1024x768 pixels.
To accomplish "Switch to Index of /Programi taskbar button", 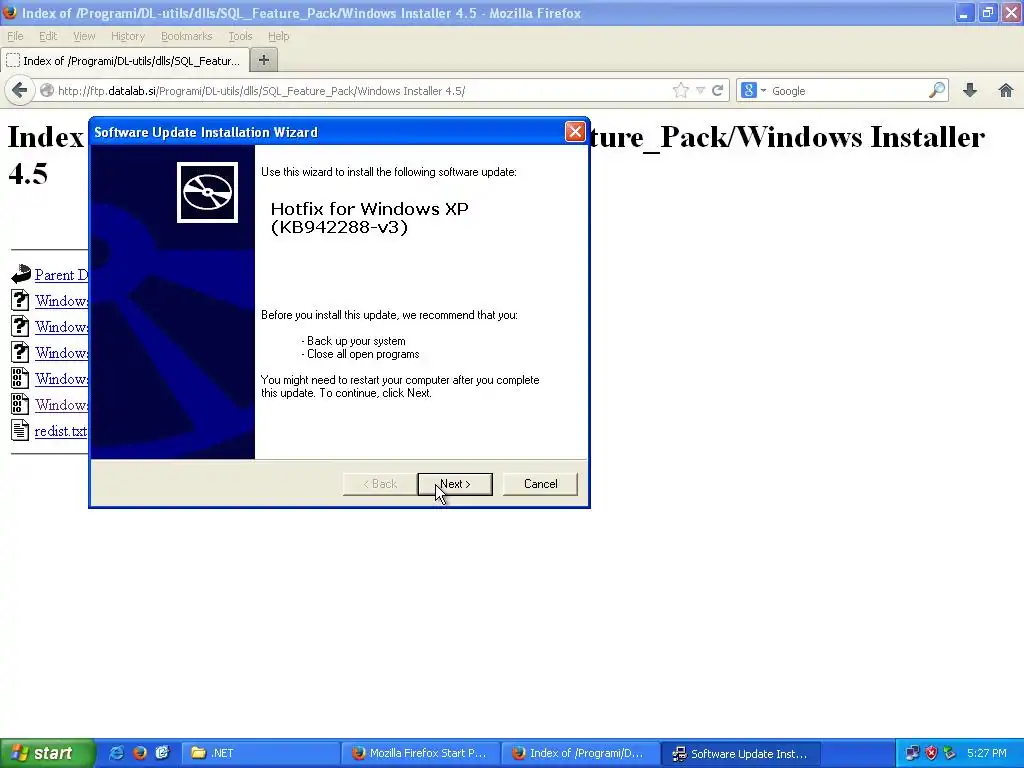I will tap(581, 753).
